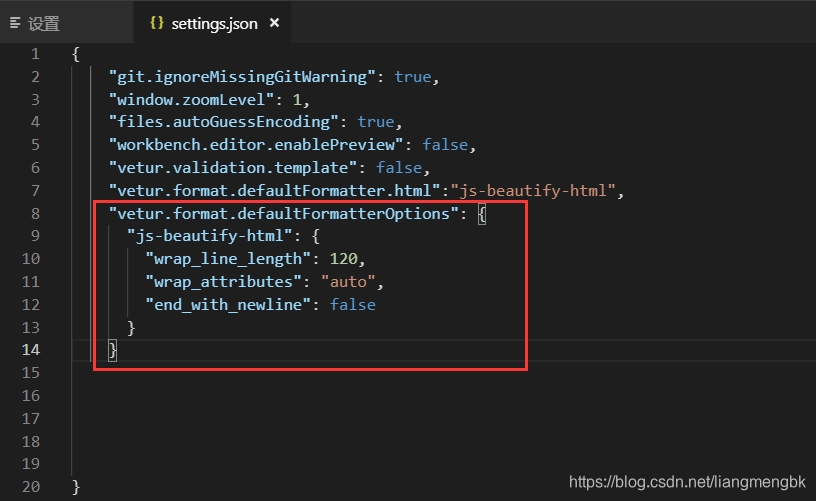This screenshot has width=816, height=501.
Task: Click the wrap_line_length value 120
Action: click(x=343, y=259)
